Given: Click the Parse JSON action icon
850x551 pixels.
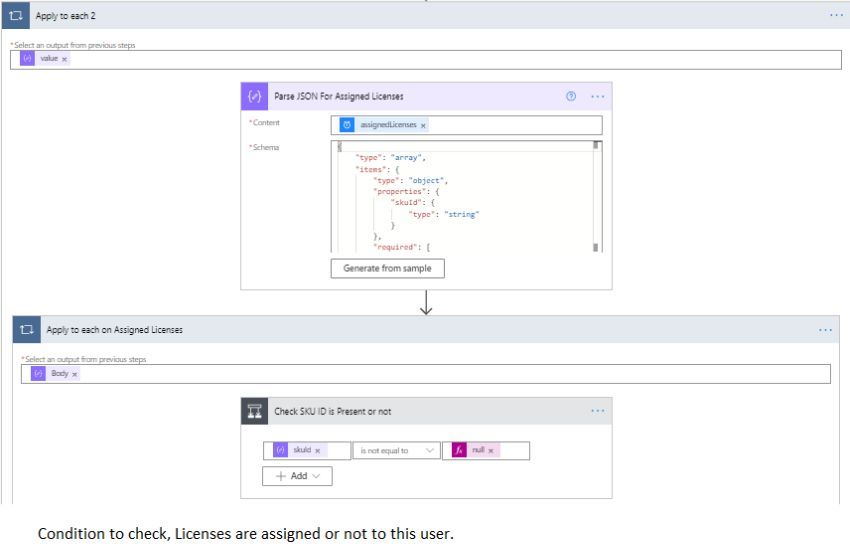Looking at the screenshot, I should [254, 96].
